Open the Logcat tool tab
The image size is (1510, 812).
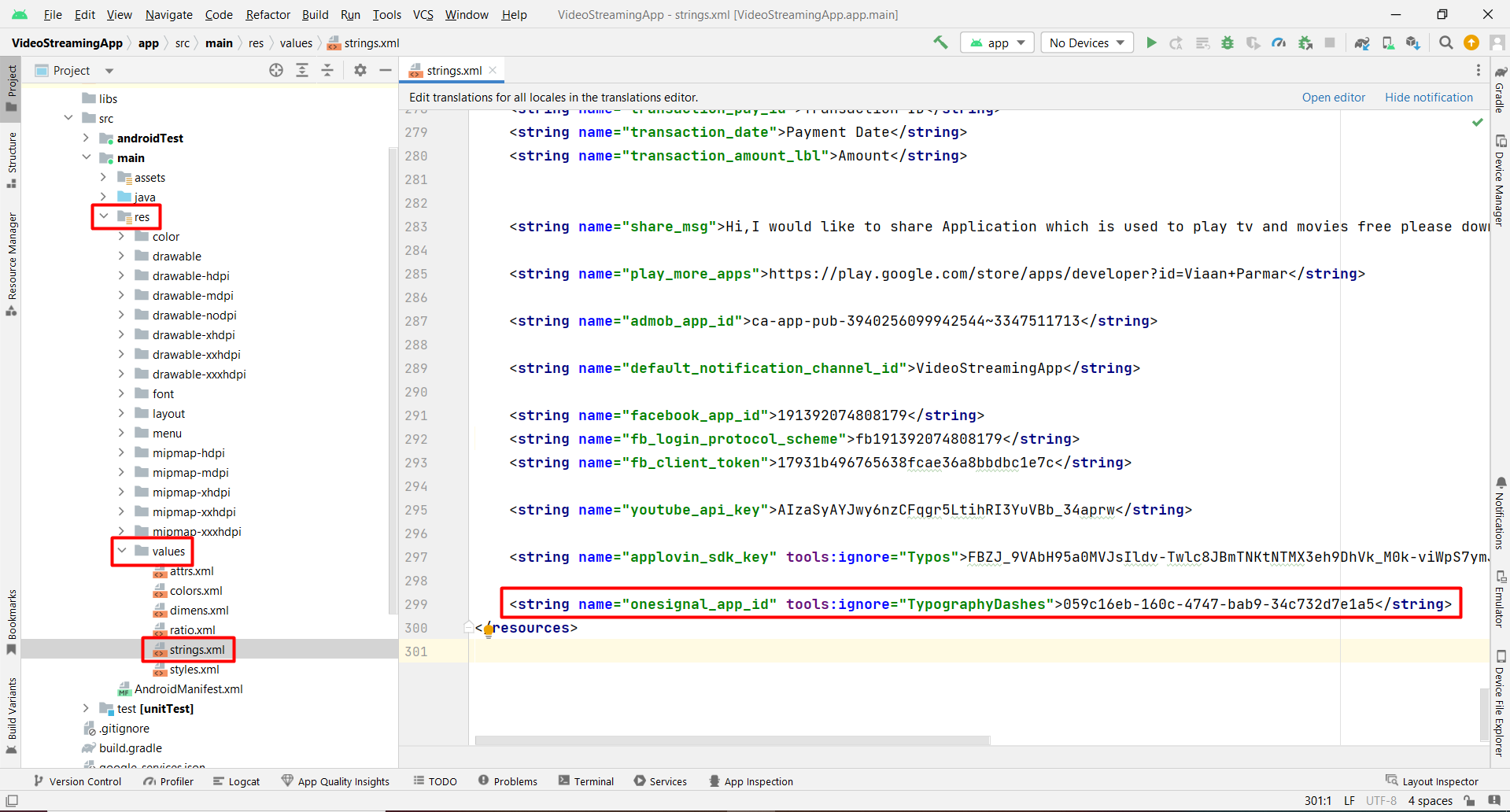236,781
